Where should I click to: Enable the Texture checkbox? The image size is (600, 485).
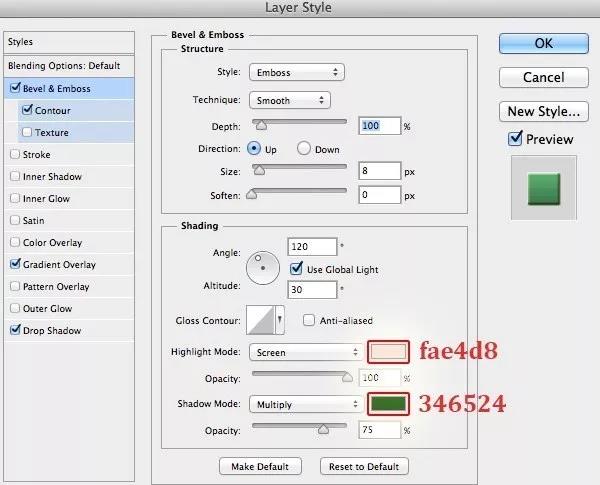click(27, 132)
